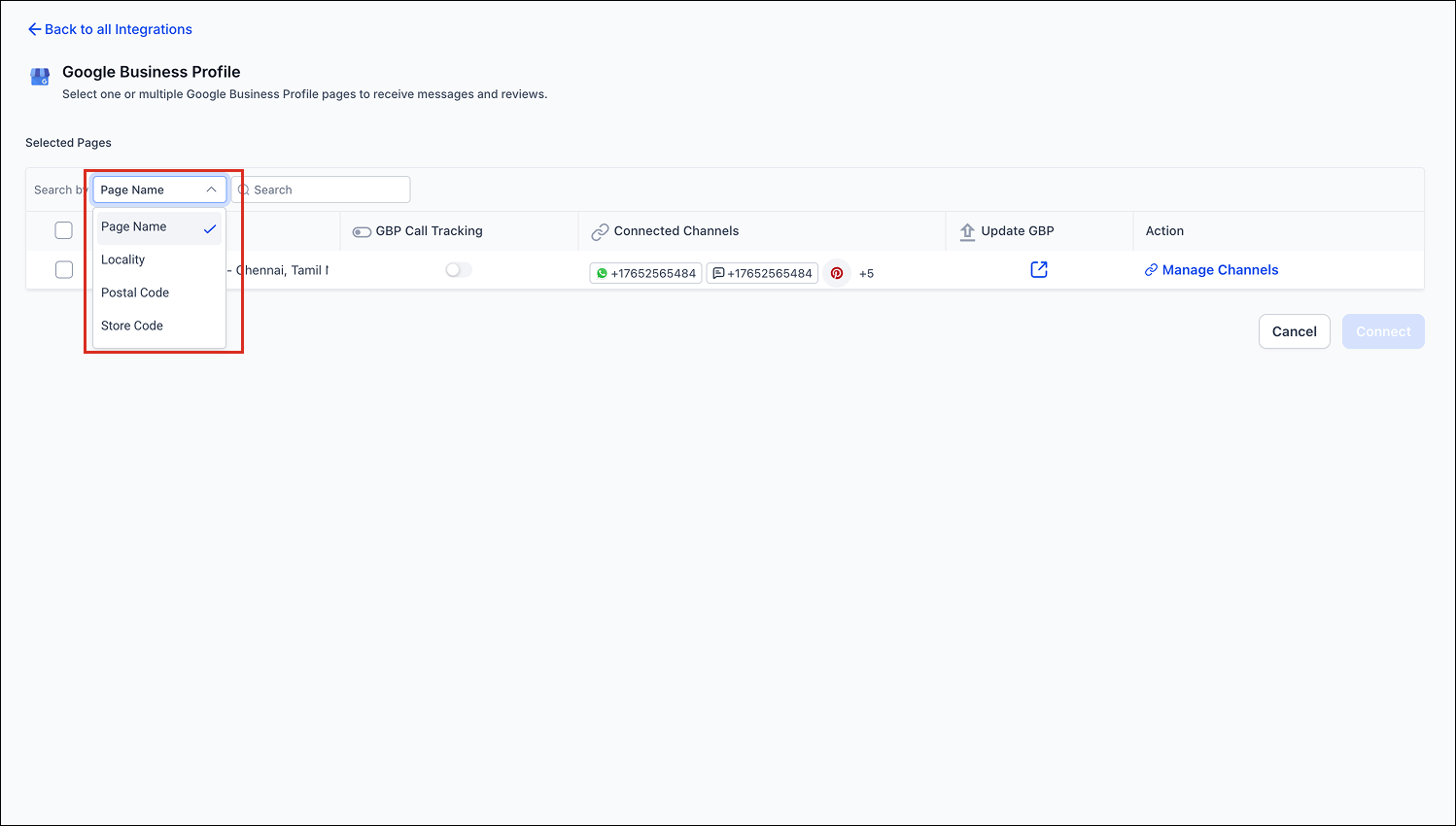Click the Cancel button
Image resolution: width=1456 pixels, height=826 pixels.
[x=1295, y=331]
